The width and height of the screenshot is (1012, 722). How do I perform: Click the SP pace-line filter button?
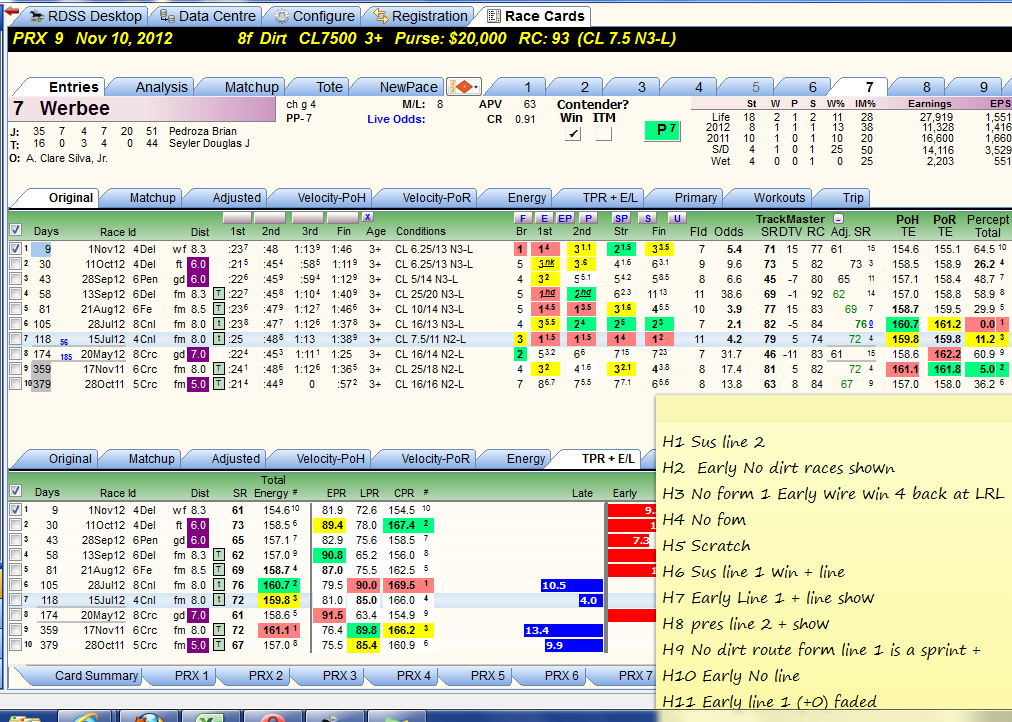coord(621,218)
